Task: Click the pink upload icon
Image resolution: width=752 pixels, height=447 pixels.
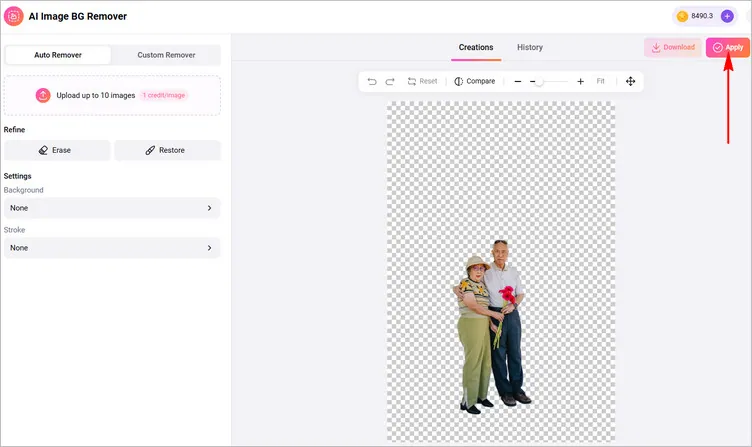Action: (x=43, y=95)
